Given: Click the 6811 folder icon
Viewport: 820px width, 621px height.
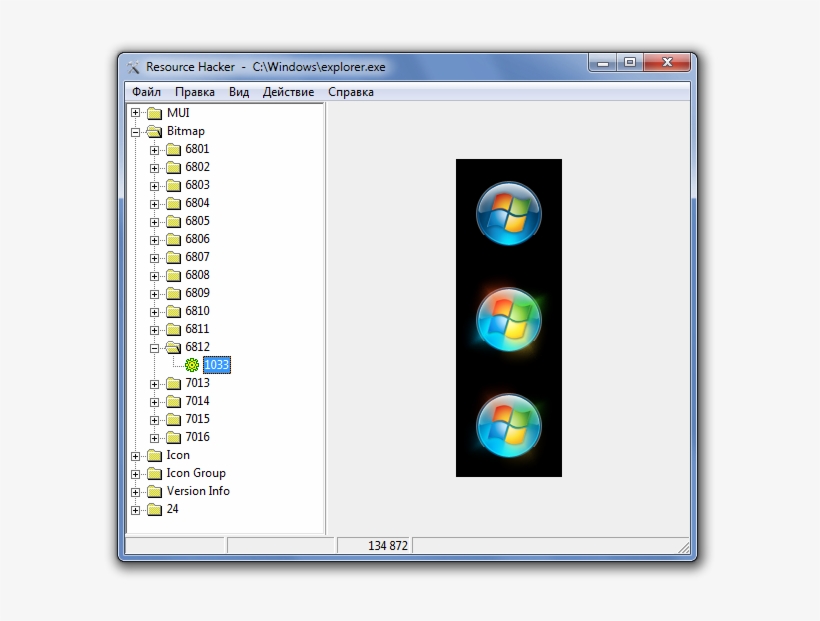Looking at the screenshot, I should click(173, 330).
